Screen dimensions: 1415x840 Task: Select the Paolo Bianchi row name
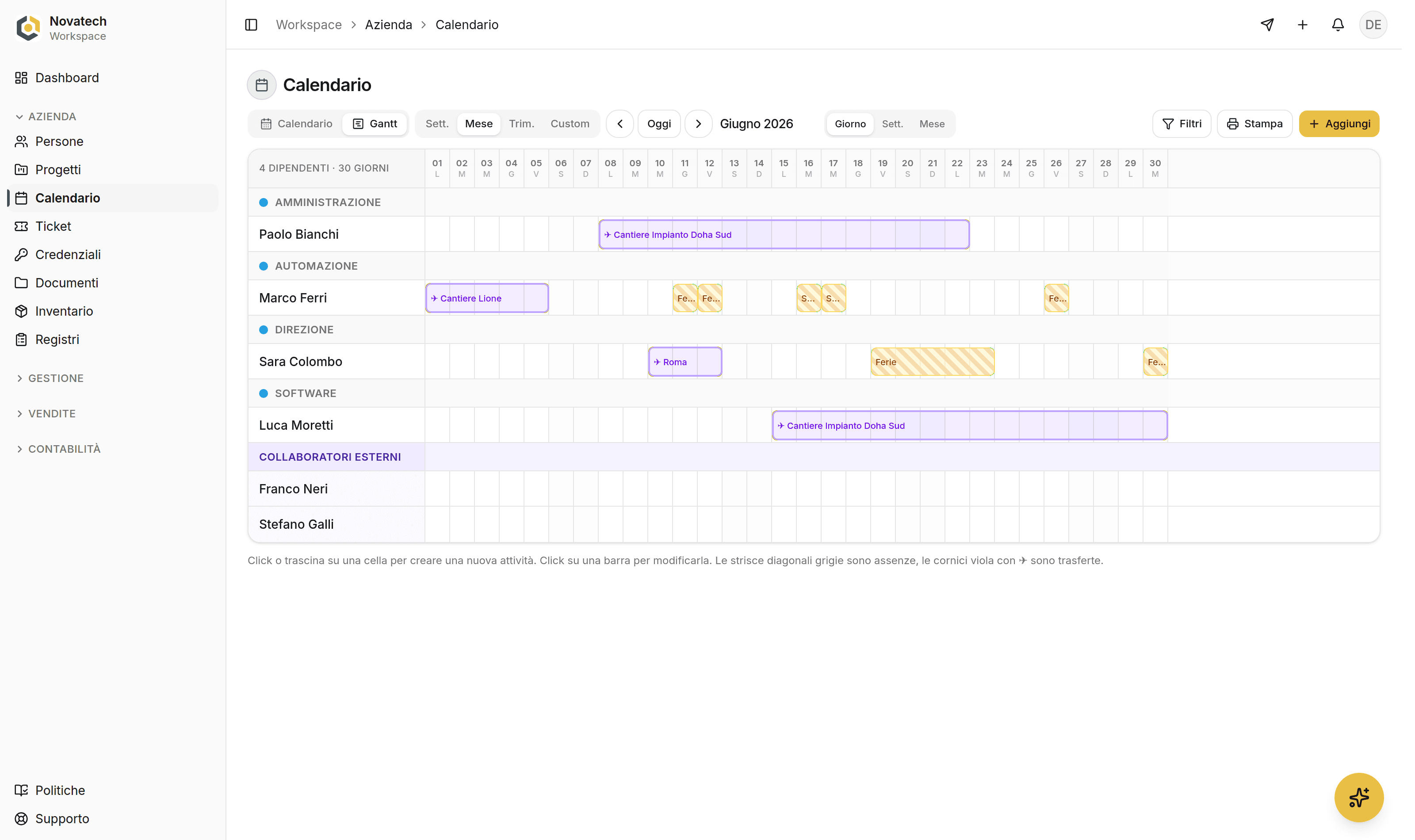click(299, 234)
